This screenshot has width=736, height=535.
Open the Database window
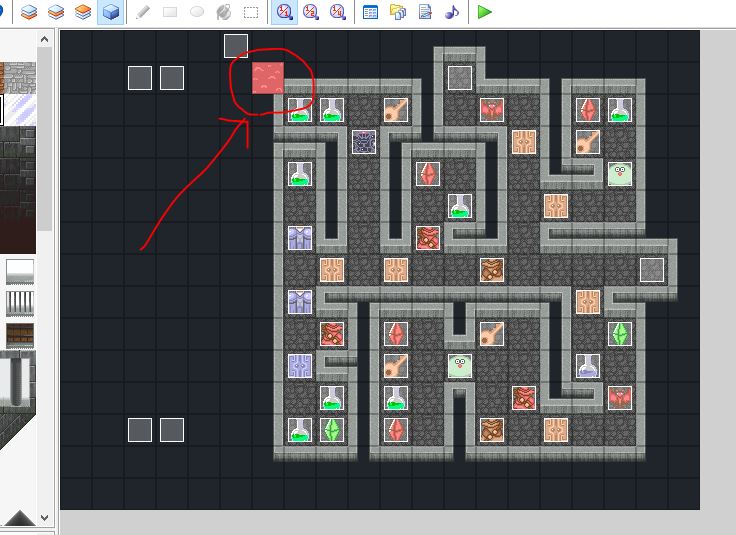[371, 12]
